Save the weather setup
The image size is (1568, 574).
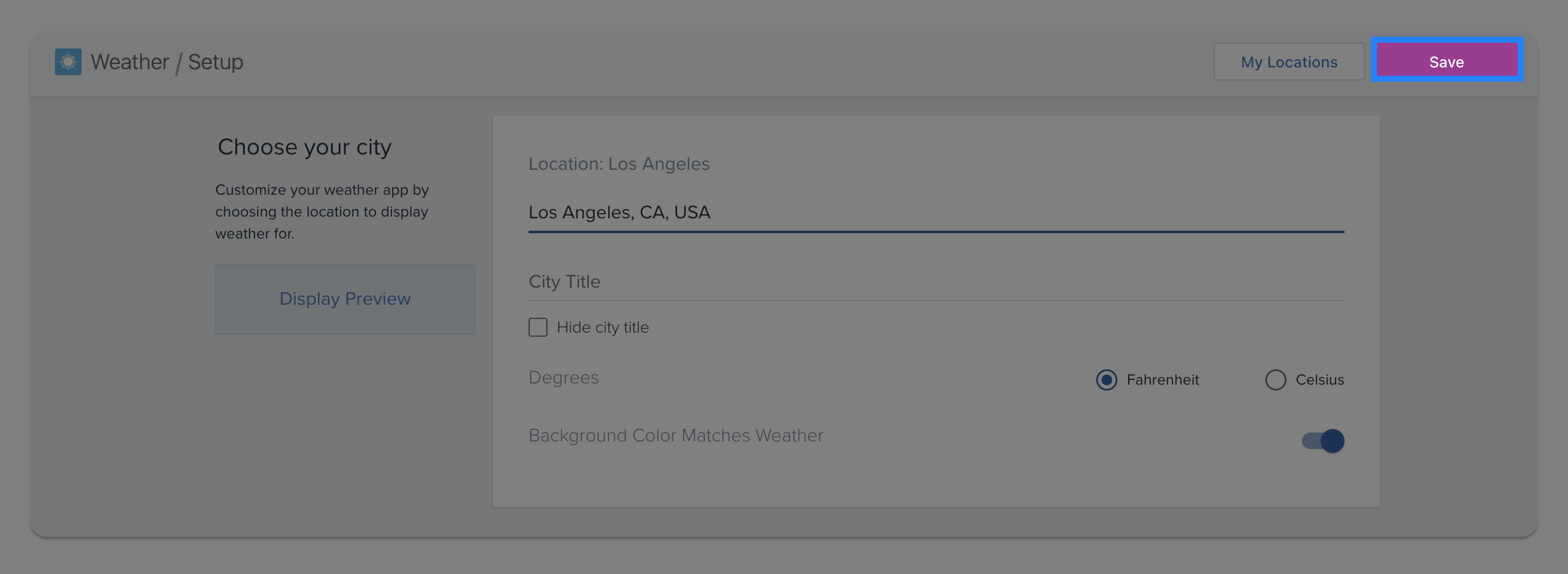coord(1446,62)
